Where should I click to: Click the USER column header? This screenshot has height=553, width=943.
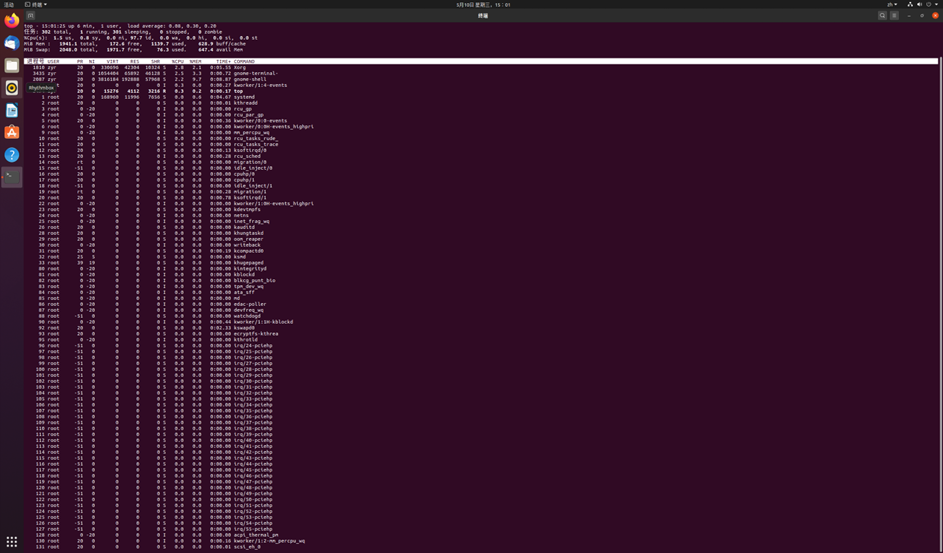[x=53, y=61]
